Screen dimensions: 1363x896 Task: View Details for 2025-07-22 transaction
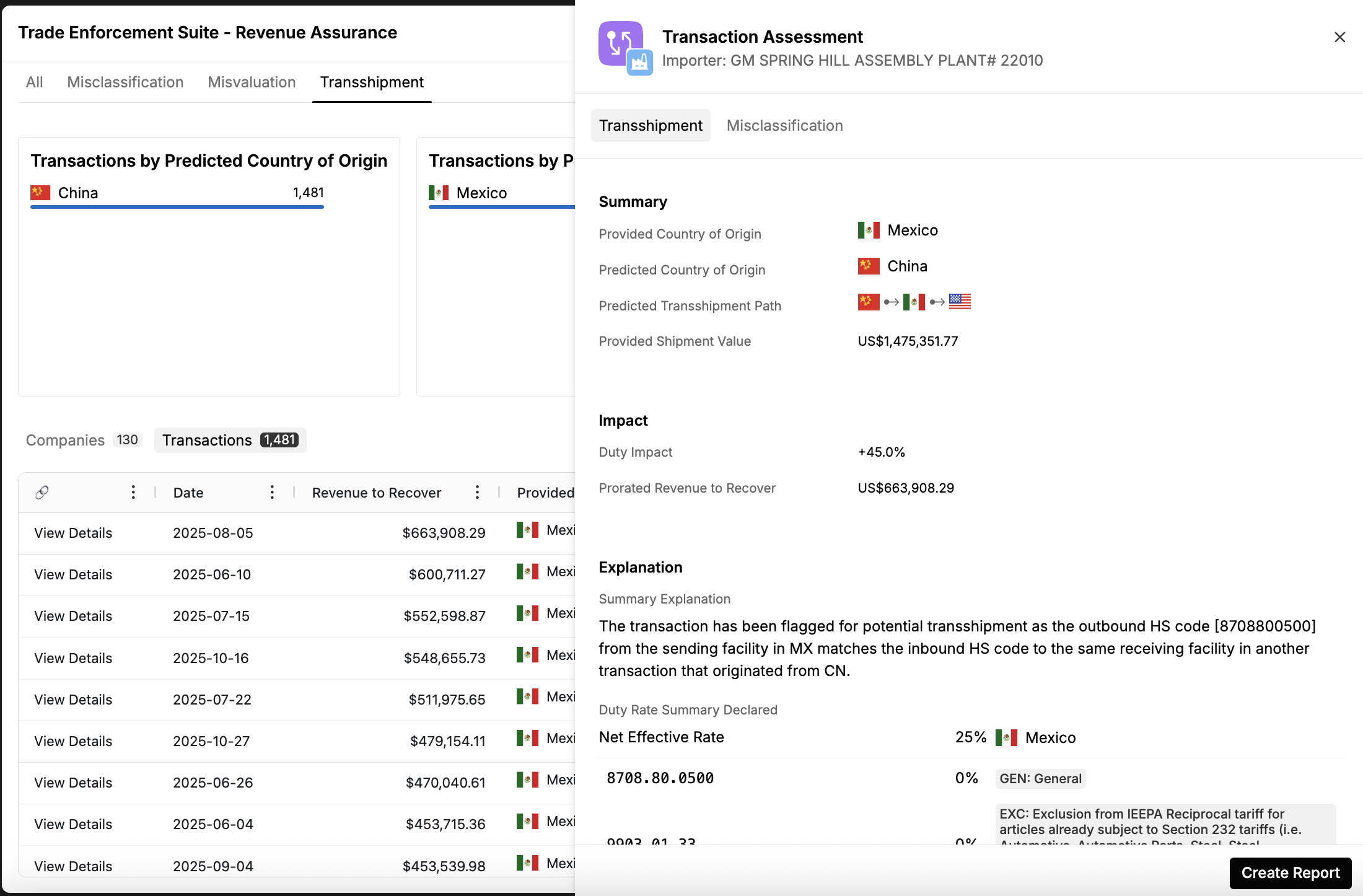point(73,700)
